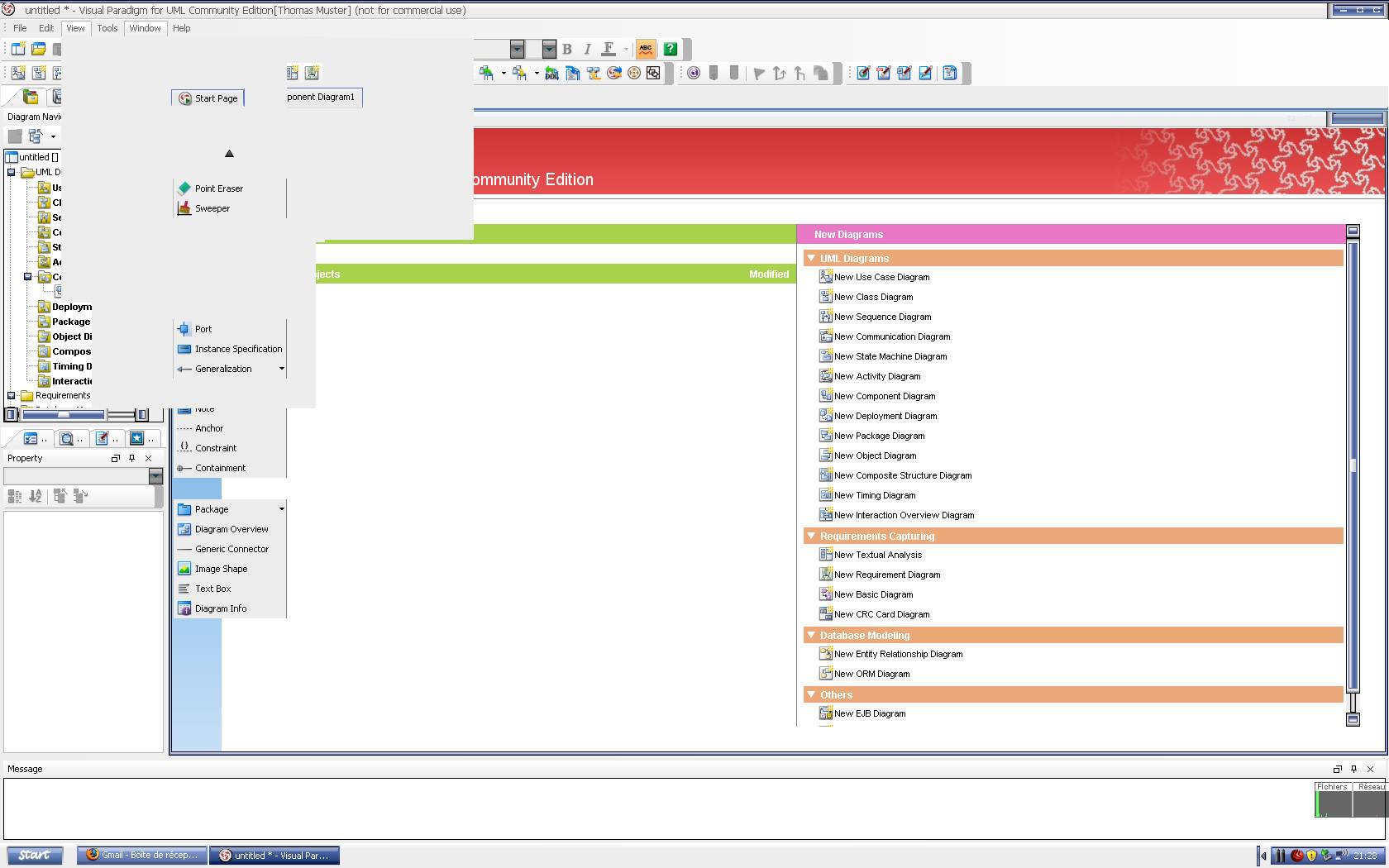
Task: Switch to the Start Page tab
Action: 208,98
